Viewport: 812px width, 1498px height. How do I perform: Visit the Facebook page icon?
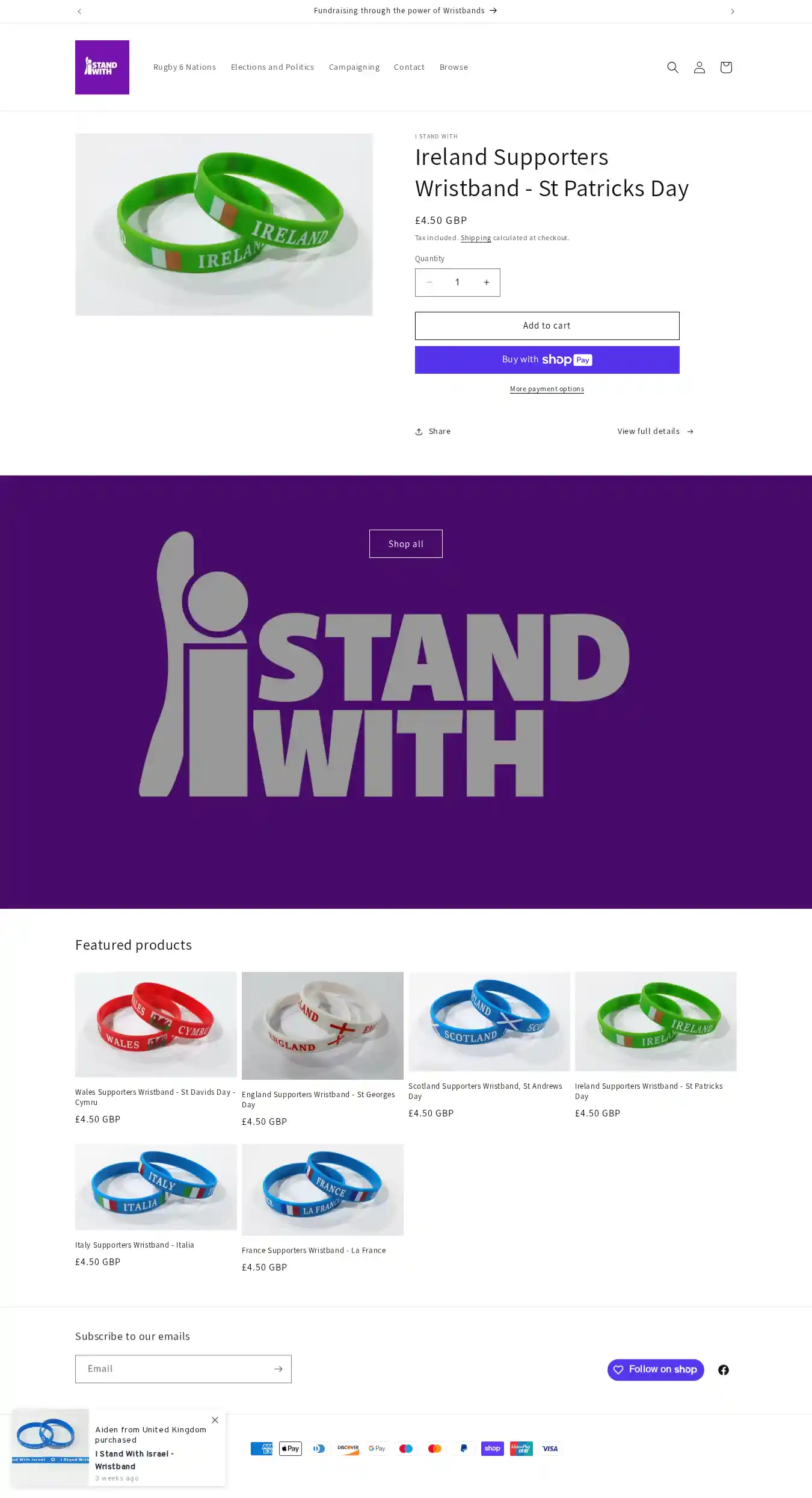pyautogui.click(x=723, y=1369)
